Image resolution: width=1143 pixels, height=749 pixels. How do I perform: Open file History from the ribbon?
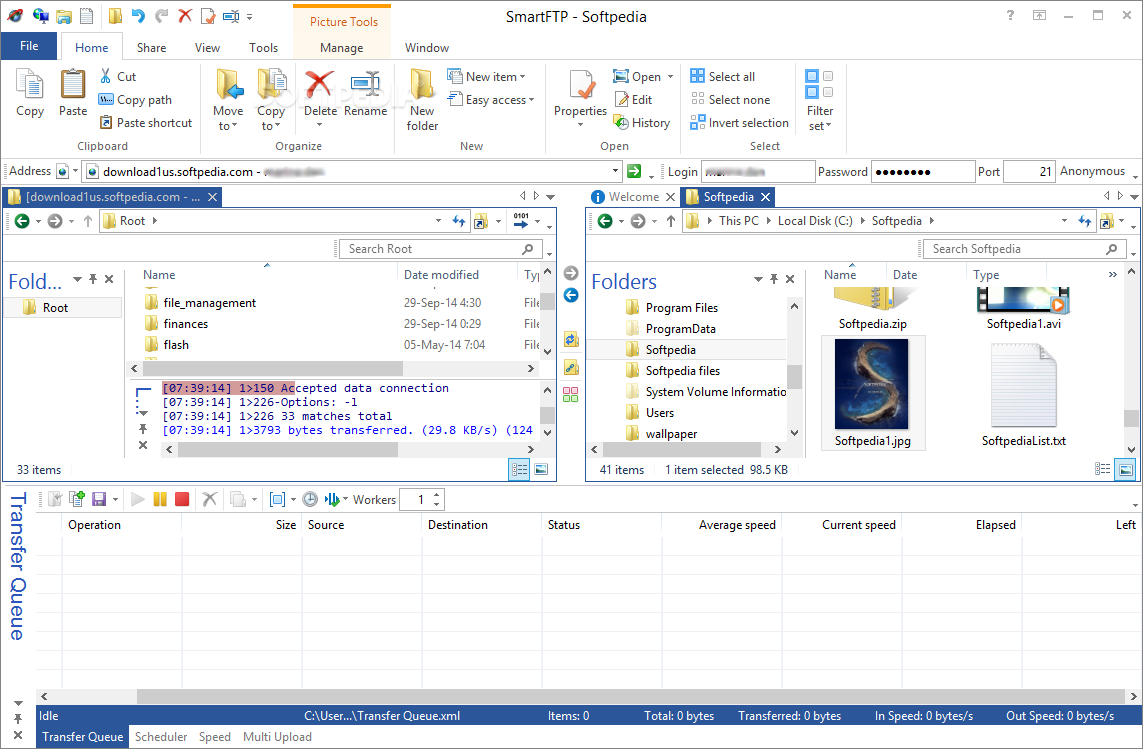pyautogui.click(x=641, y=123)
